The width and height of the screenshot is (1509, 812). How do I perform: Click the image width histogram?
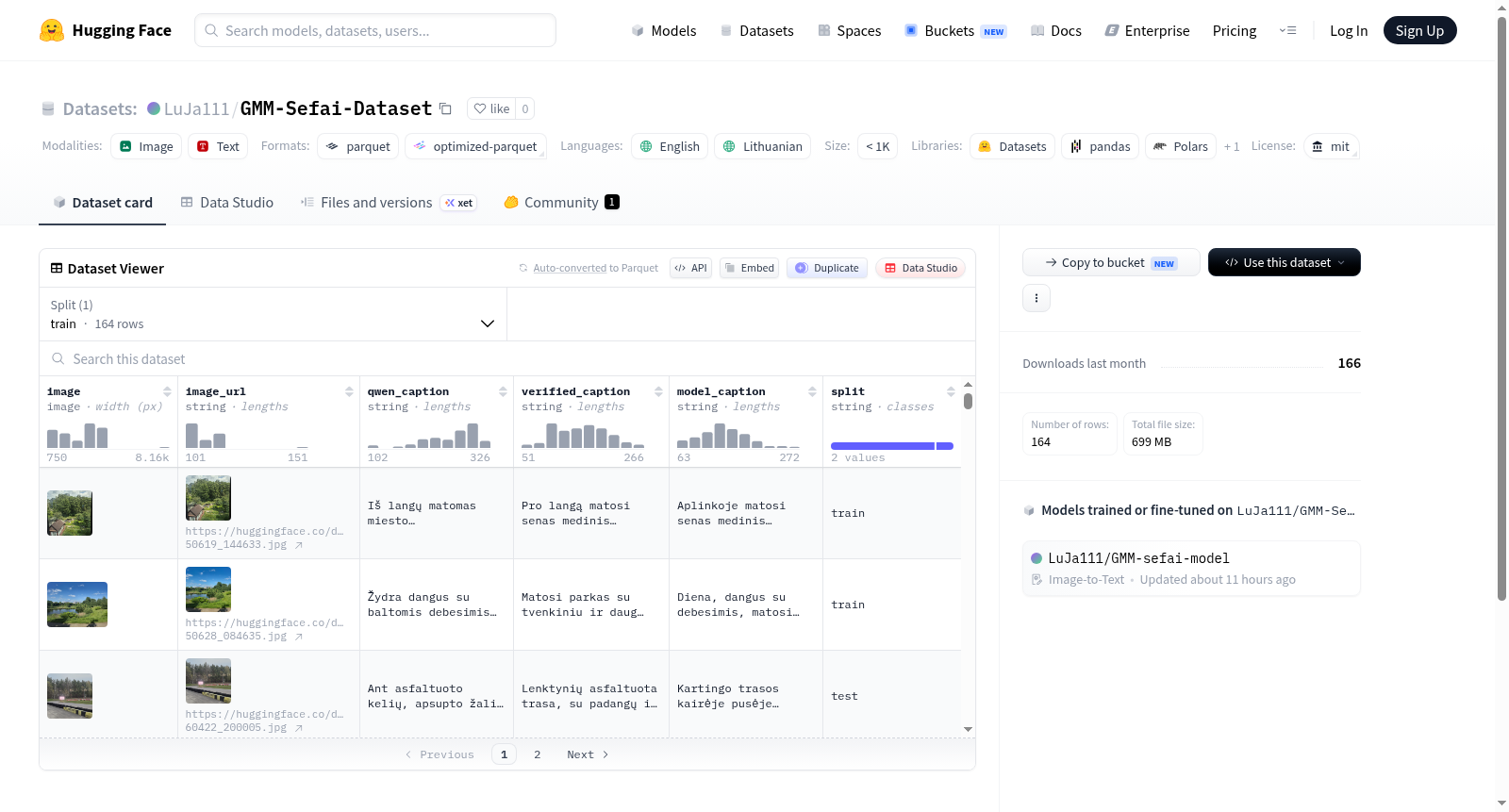click(x=108, y=436)
